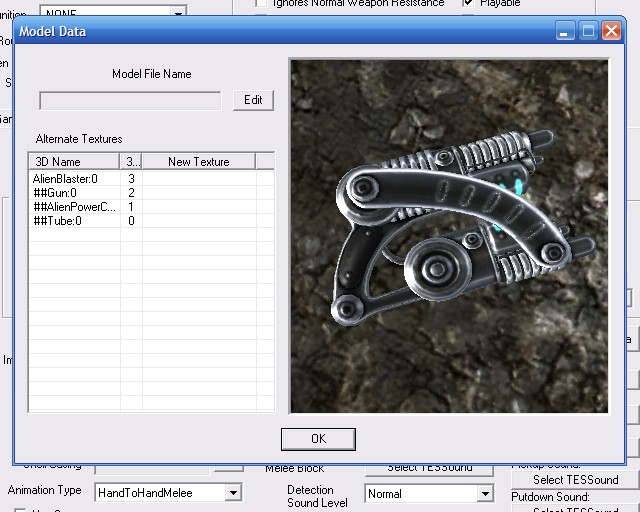Minimize the Model Data window
The width and height of the screenshot is (640, 512).
click(x=566, y=31)
